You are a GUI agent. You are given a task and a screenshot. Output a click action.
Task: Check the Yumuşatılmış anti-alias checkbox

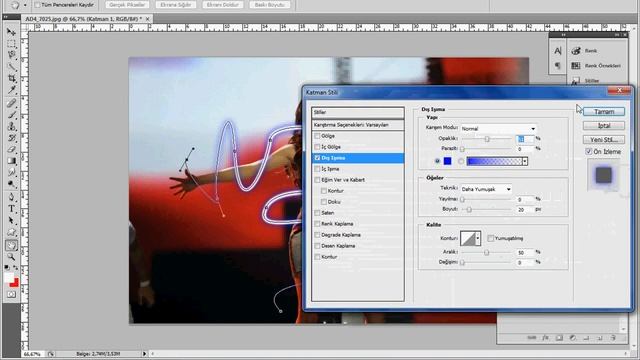491,238
